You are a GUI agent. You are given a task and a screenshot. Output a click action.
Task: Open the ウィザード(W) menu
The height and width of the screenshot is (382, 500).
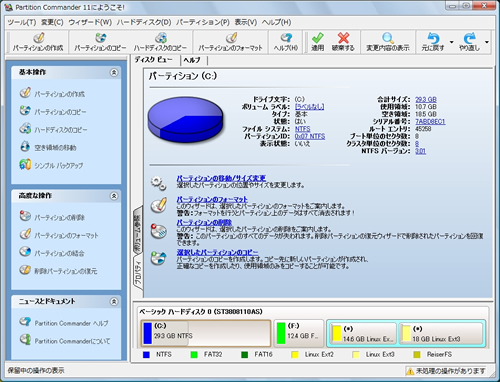(90, 22)
